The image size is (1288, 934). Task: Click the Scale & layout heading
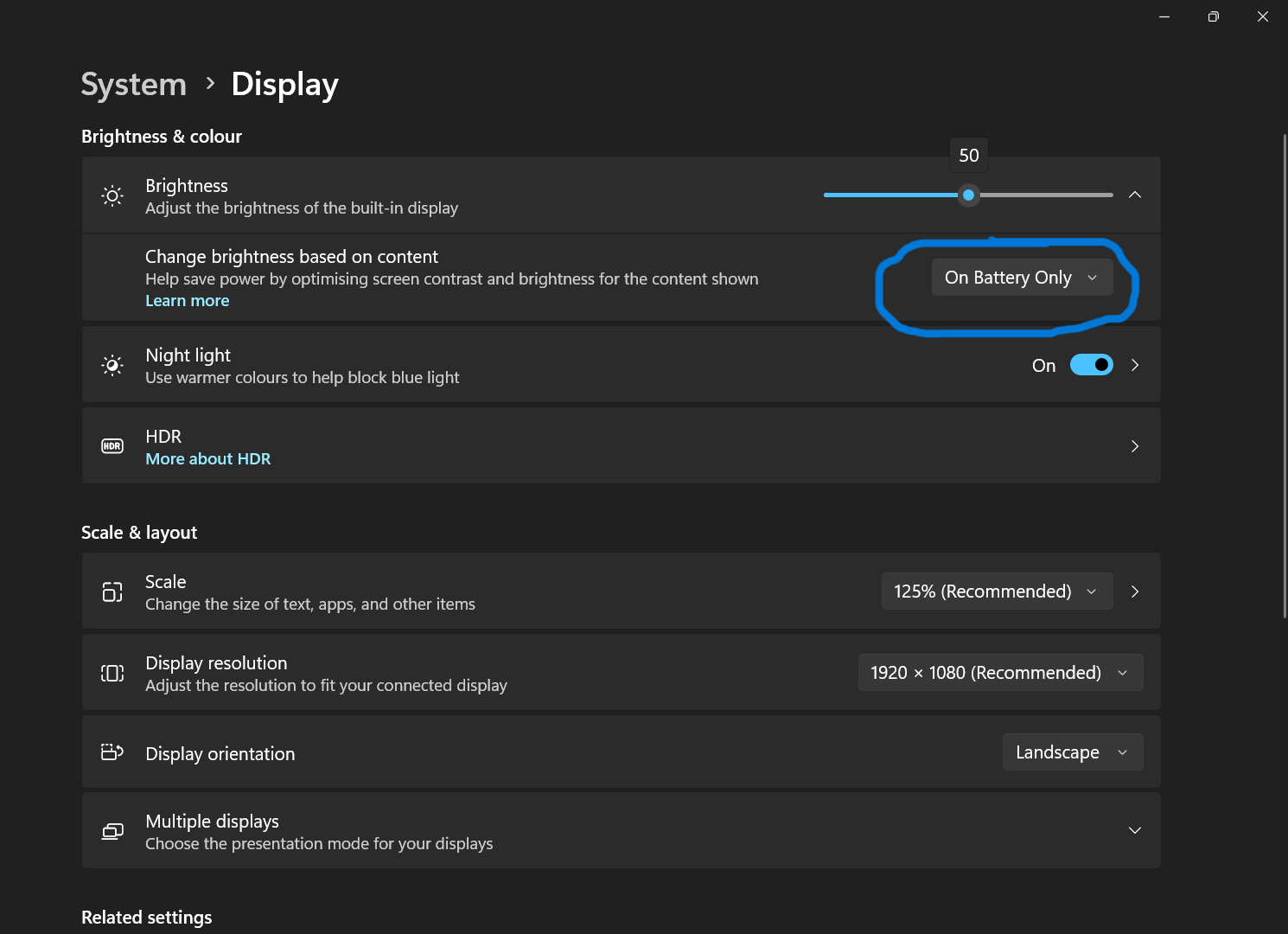[x=139, y=533]
